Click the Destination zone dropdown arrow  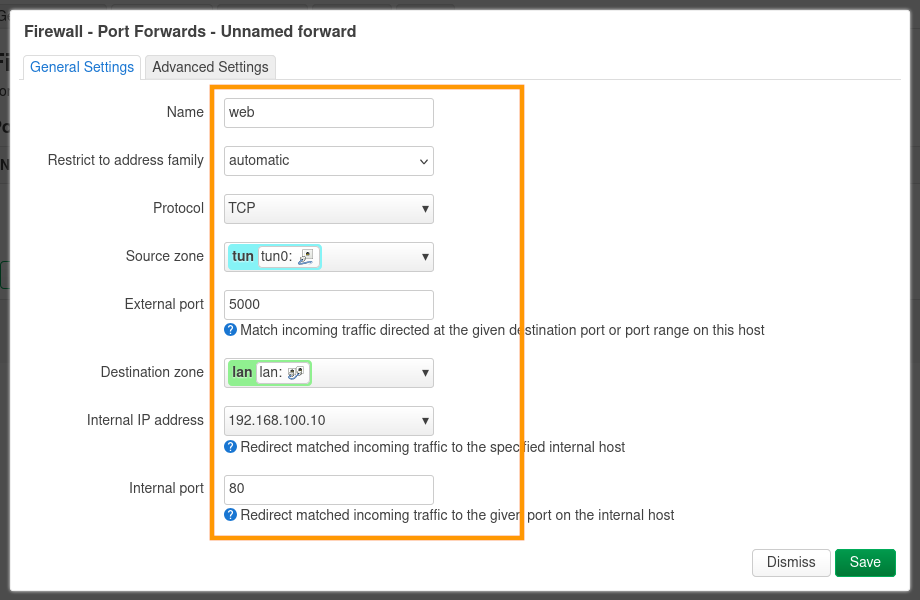click(x=425, y=373)
